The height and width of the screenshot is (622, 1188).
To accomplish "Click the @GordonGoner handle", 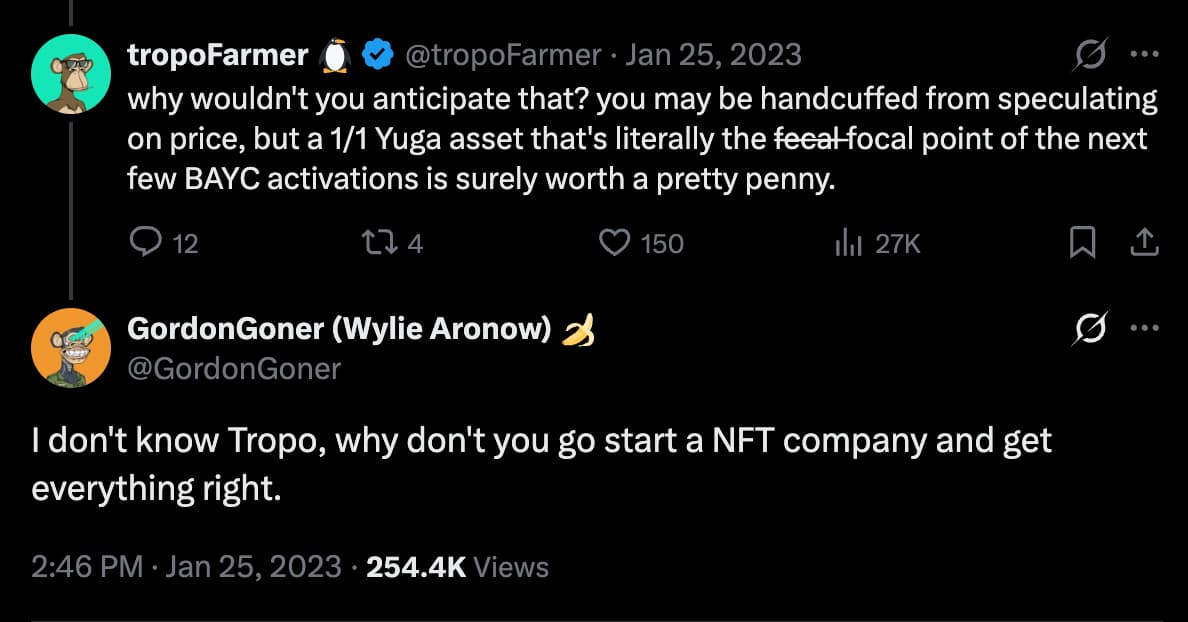I will coord(234,368).
